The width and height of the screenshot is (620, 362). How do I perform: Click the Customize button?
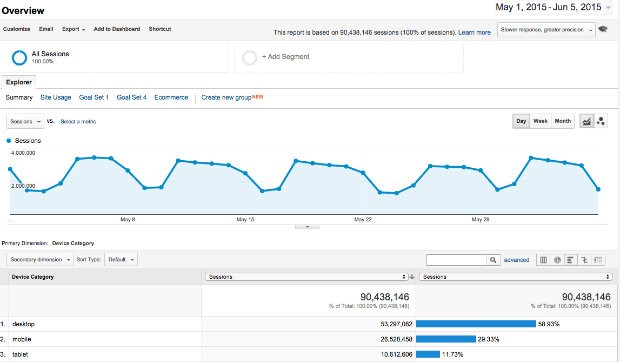(16, 29)
